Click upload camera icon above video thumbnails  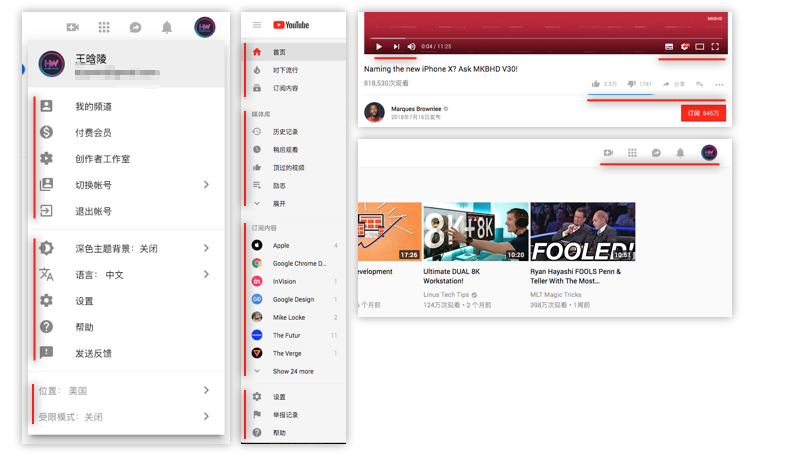[608, 152]
